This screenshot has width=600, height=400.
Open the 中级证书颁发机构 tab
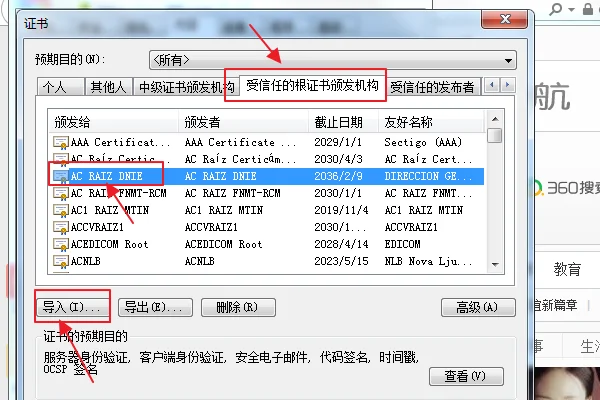click(x=186, y=87)
